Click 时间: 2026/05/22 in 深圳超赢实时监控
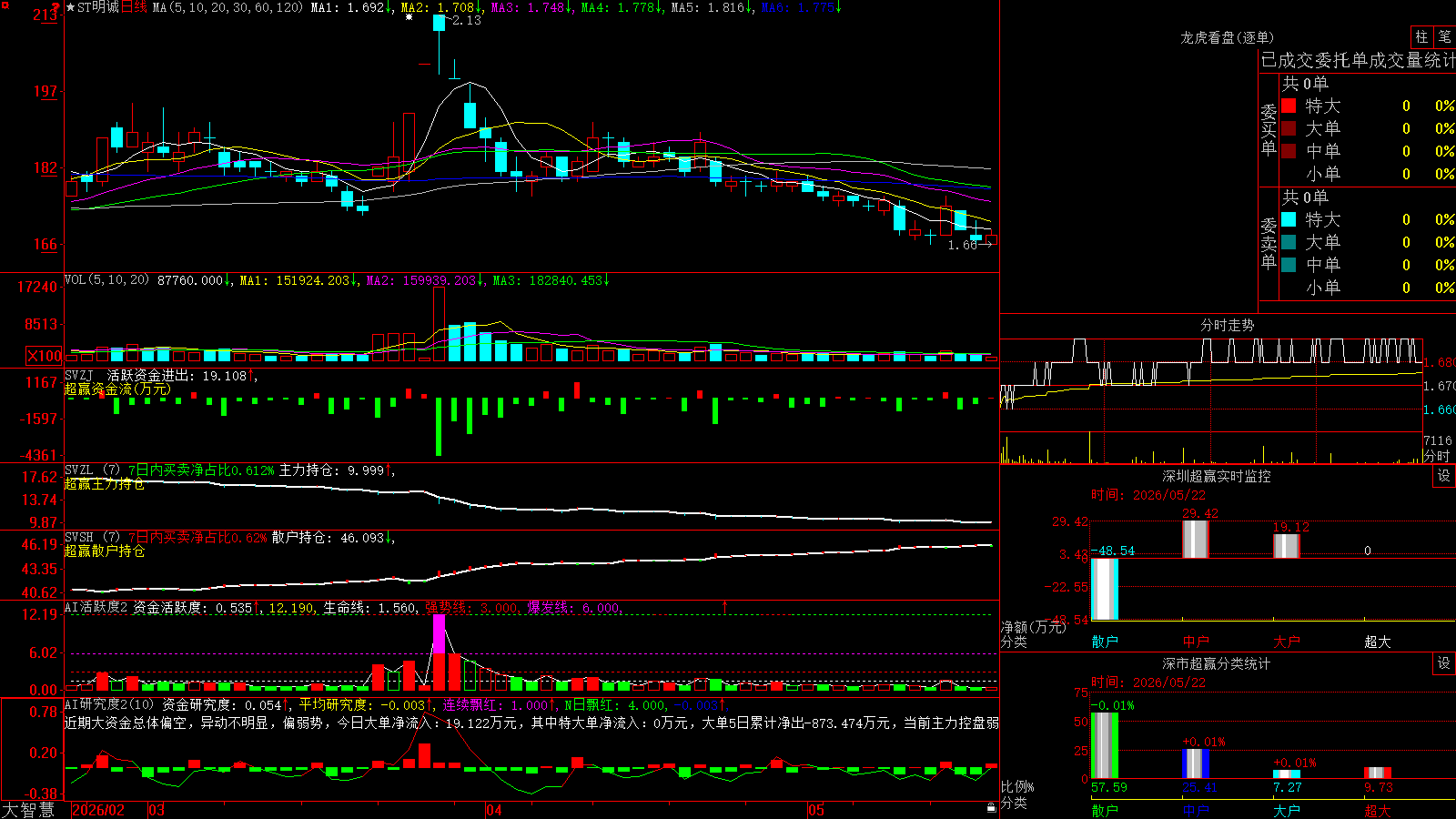 1148,495
